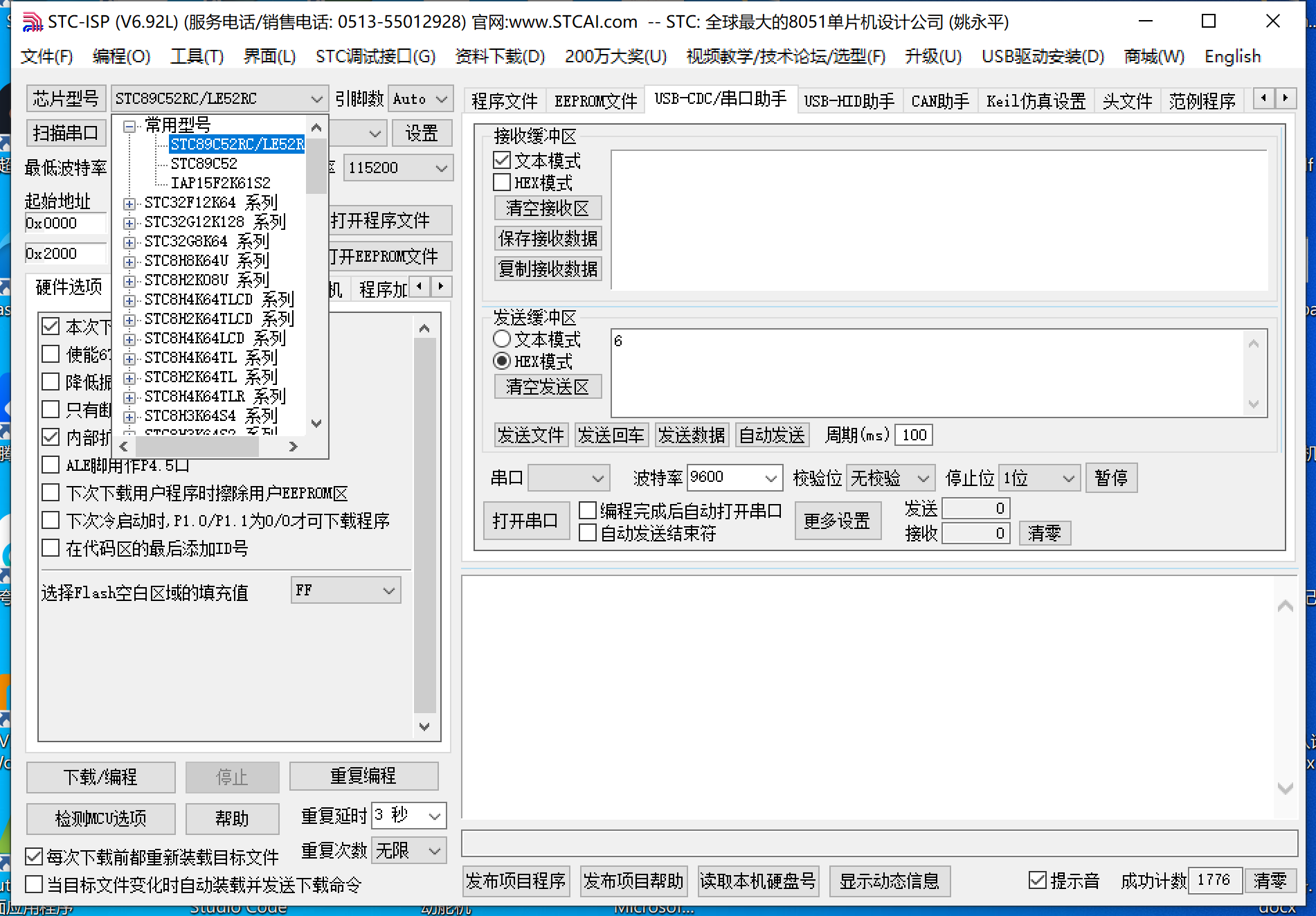
Task: Enable 当目标文件变化时自动装载并发送下载命令 checkbox
Action: pos(34,885)
